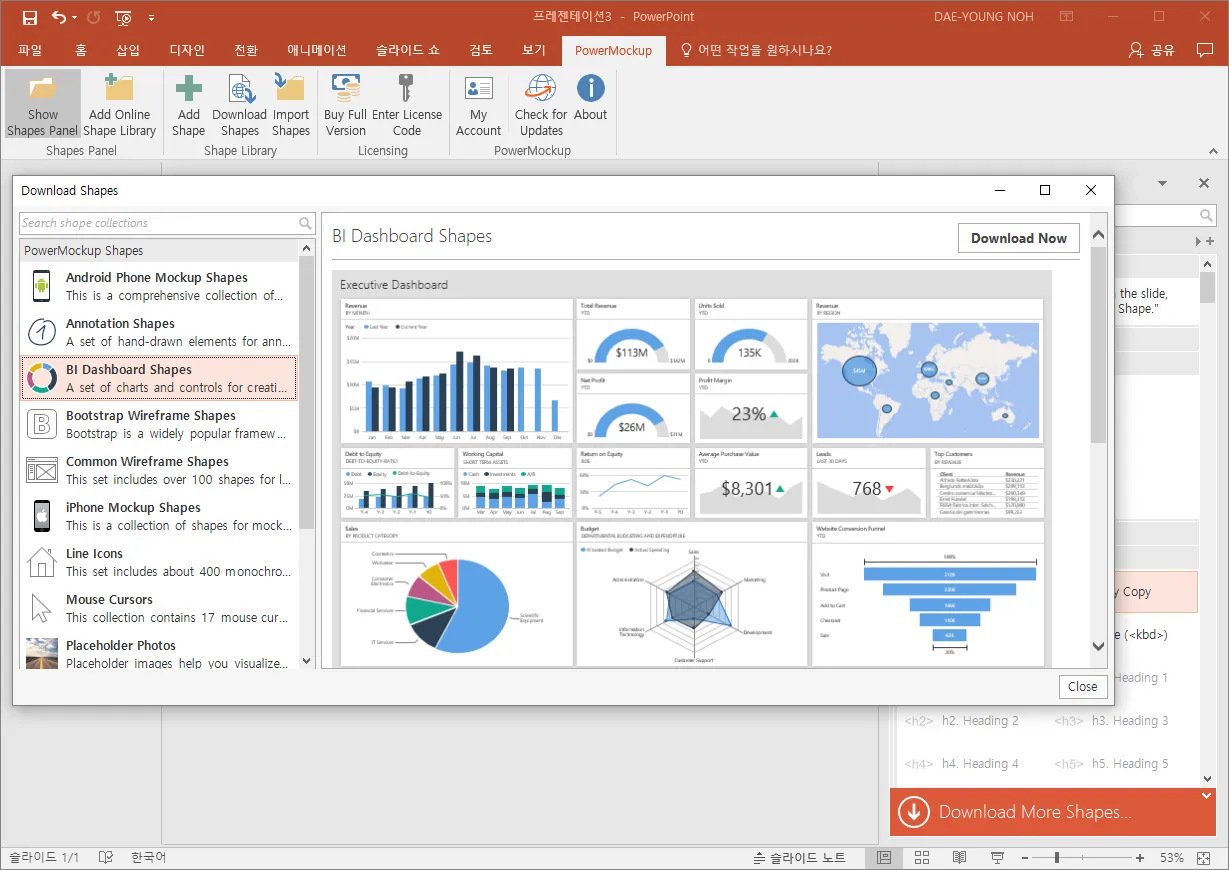This screenshot has height=870, width=1229.
Task: Open the My Account icon
Action: (478, 89)
